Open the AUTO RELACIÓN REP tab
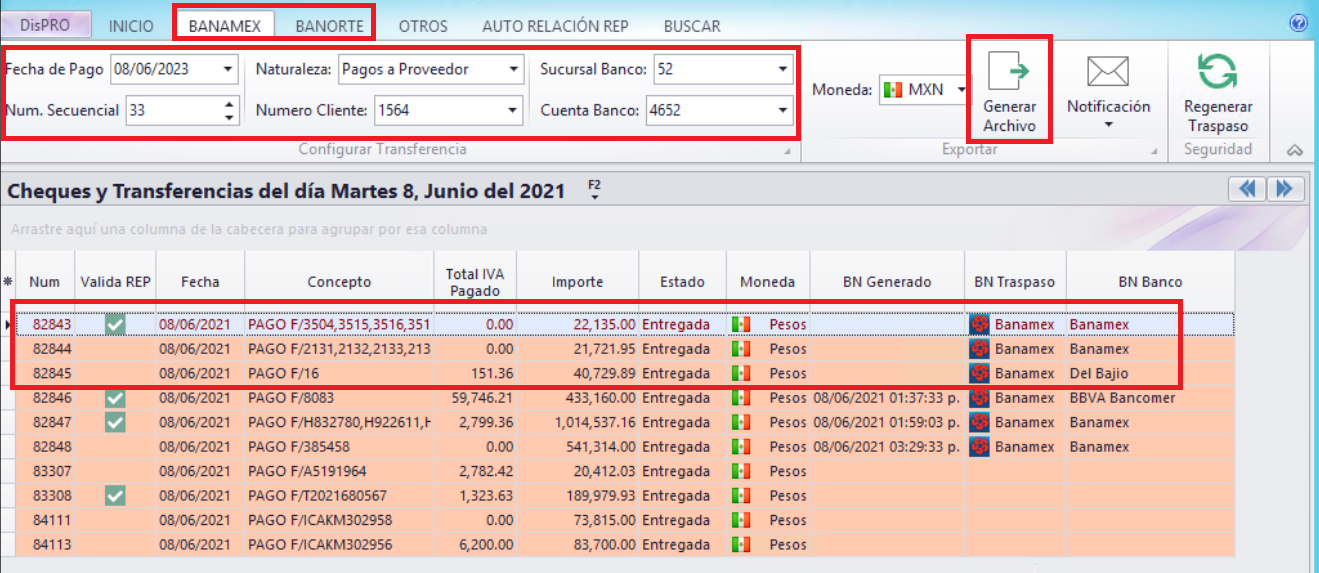 555,26
